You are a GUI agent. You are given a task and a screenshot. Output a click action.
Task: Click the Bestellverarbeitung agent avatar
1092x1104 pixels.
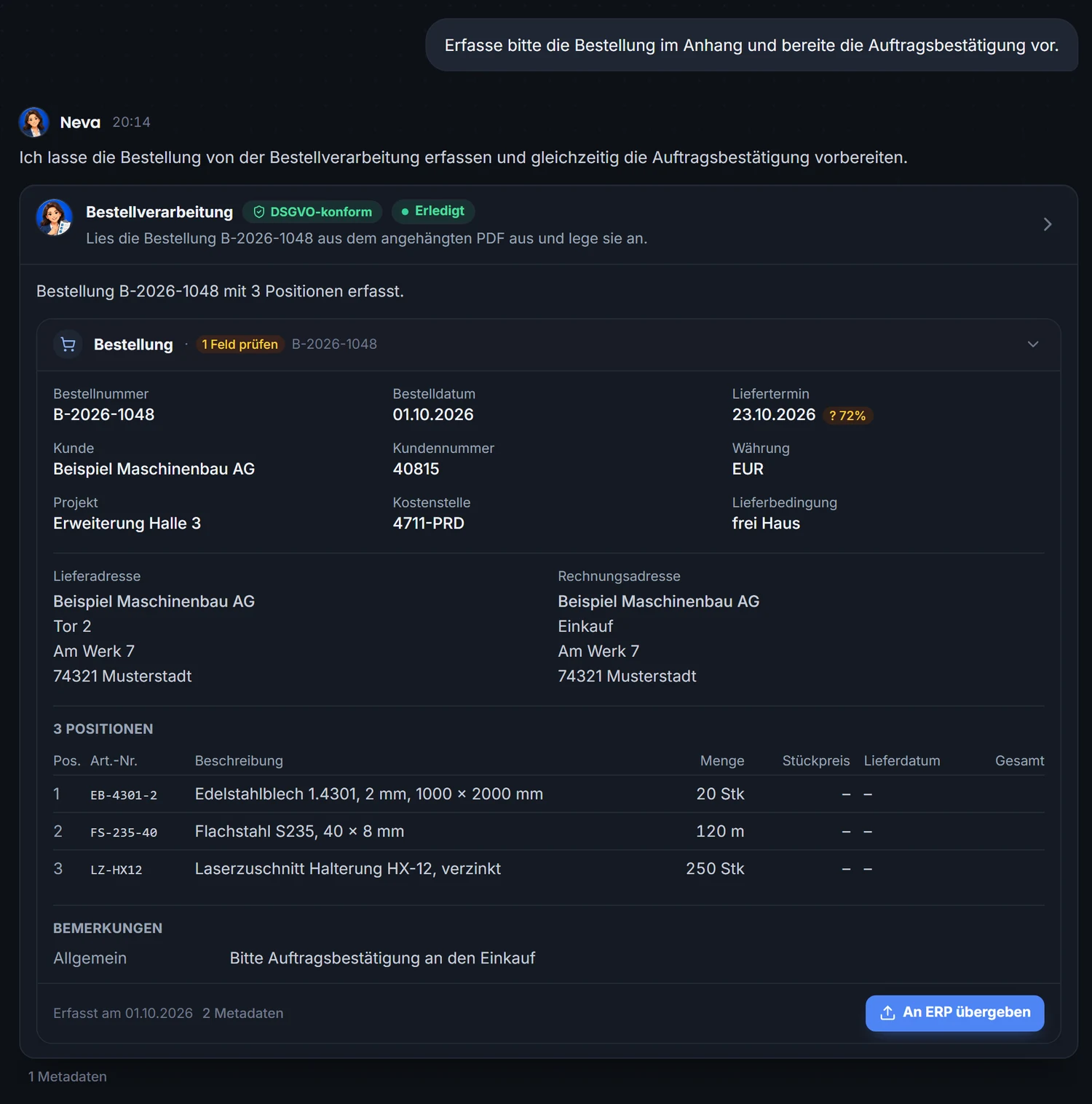[55, 217]
